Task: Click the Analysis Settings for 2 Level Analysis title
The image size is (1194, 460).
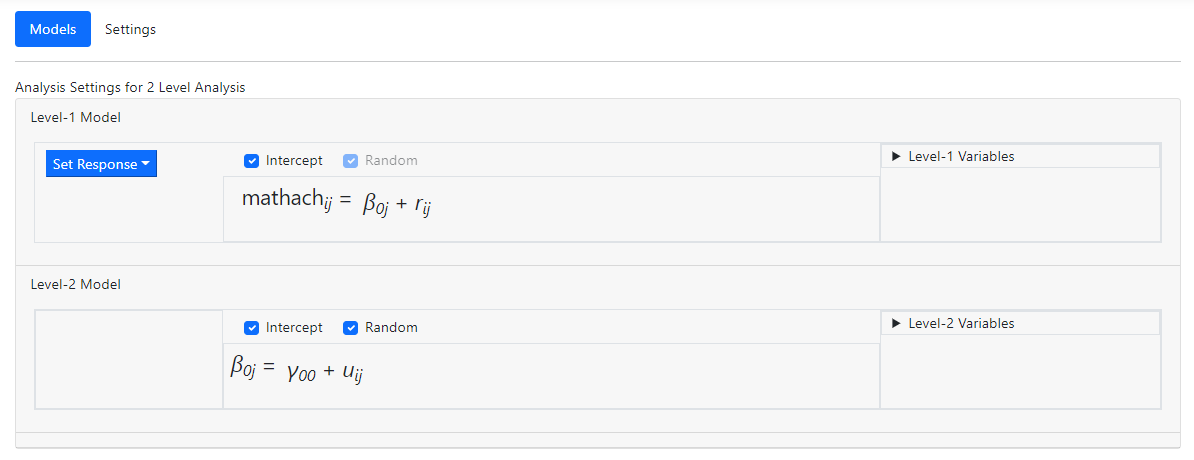Action: coord(130,87)
